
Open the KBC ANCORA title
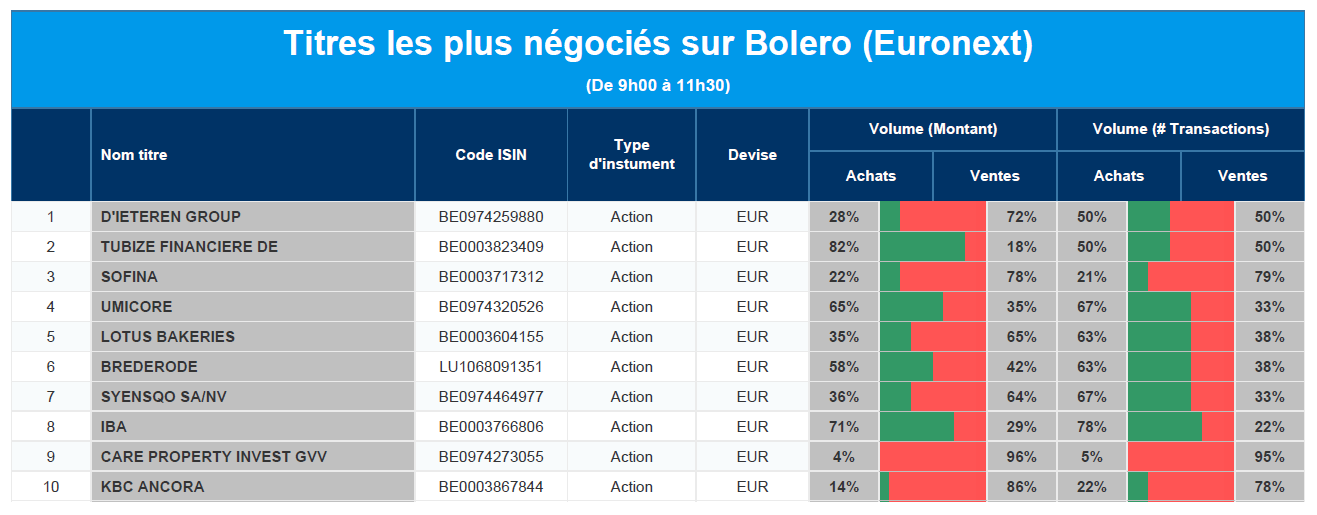click(x=152, y=487)
